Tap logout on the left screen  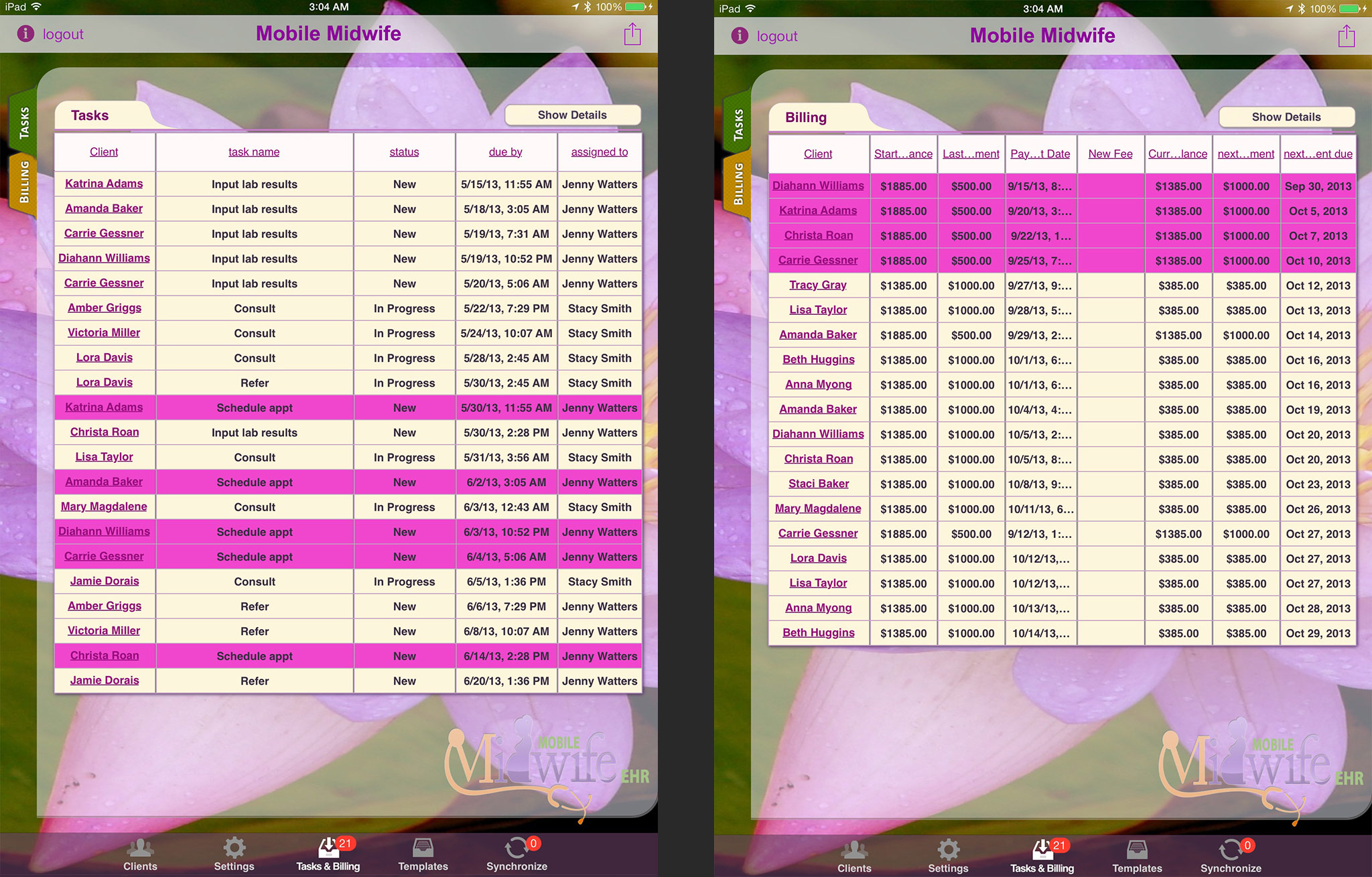tap(63, 34)
